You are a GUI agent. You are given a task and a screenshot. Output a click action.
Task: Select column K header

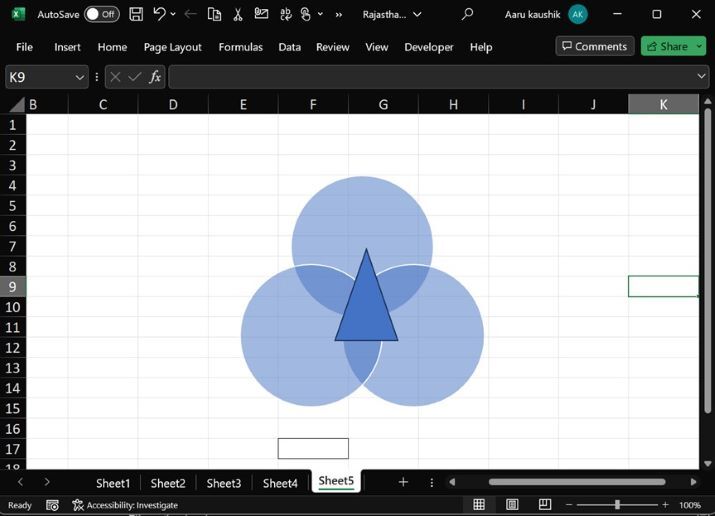[x=663, y=104]
